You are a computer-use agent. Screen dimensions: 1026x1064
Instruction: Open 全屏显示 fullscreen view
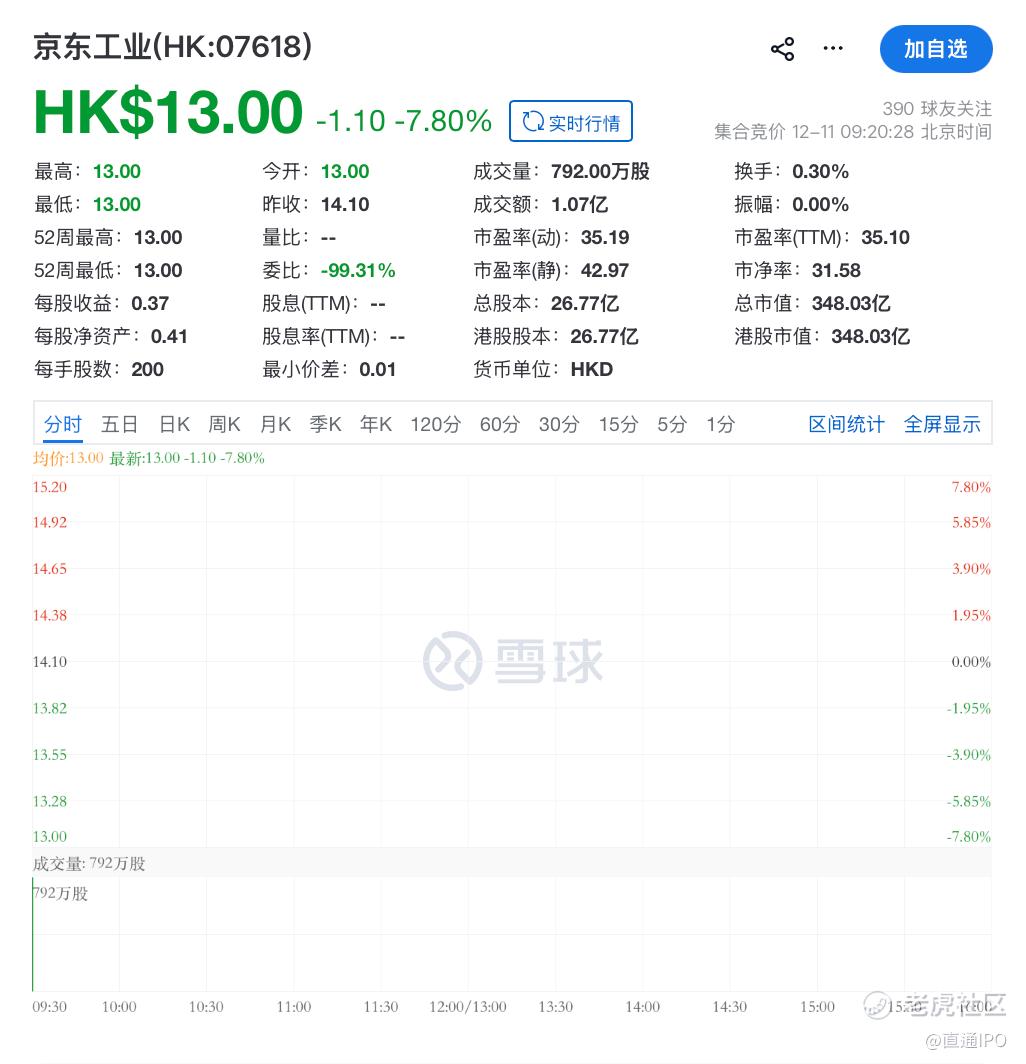tap(942, 424)
